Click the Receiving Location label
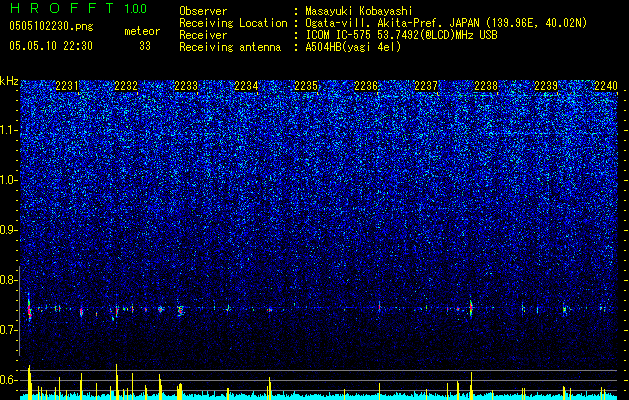The height and width of the screenshot is (400, 629). tap(233, 23)
